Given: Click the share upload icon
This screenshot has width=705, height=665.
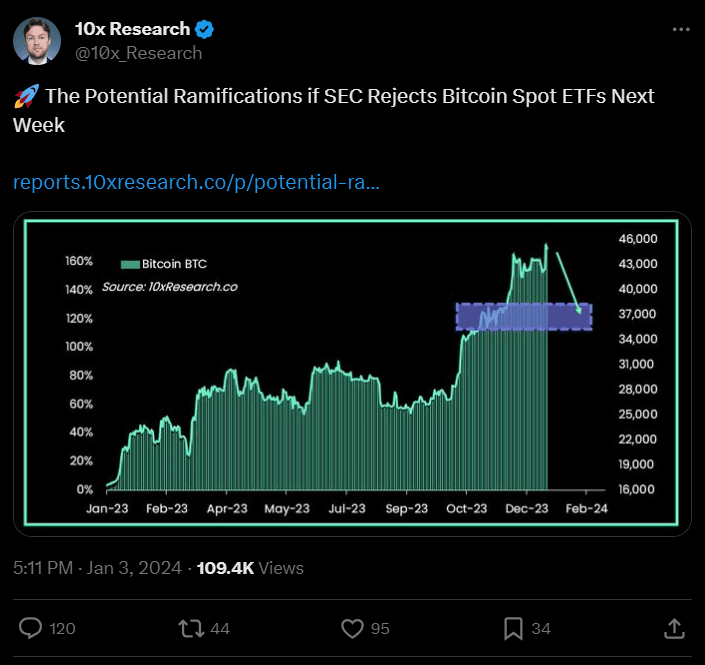Looking at the screenshot, I should [674, 628].
